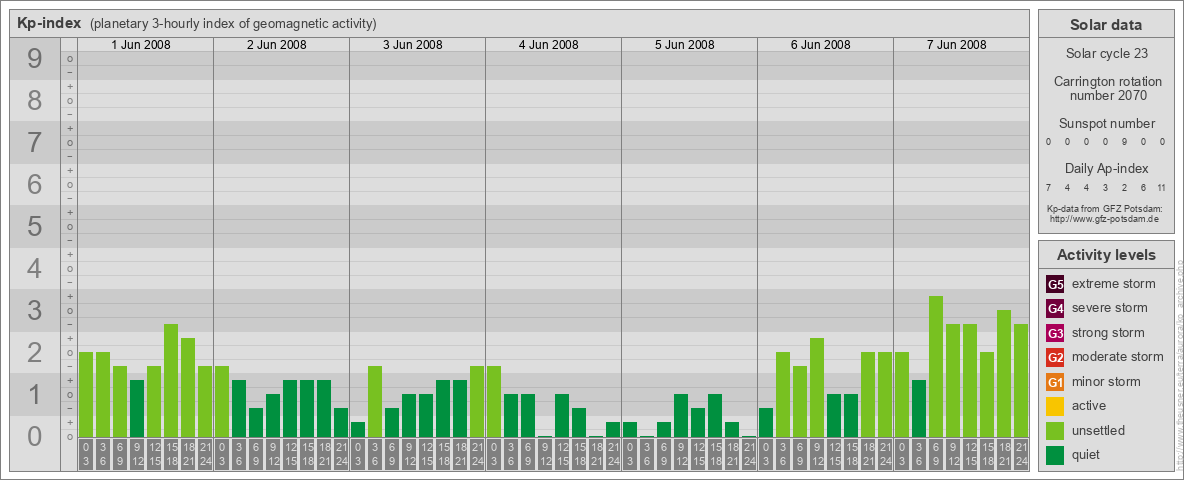Image resolution: width=1184 pixels, height=480 pixels.
Task: Click the Kp scale number 7
Action: click(35, 142)
